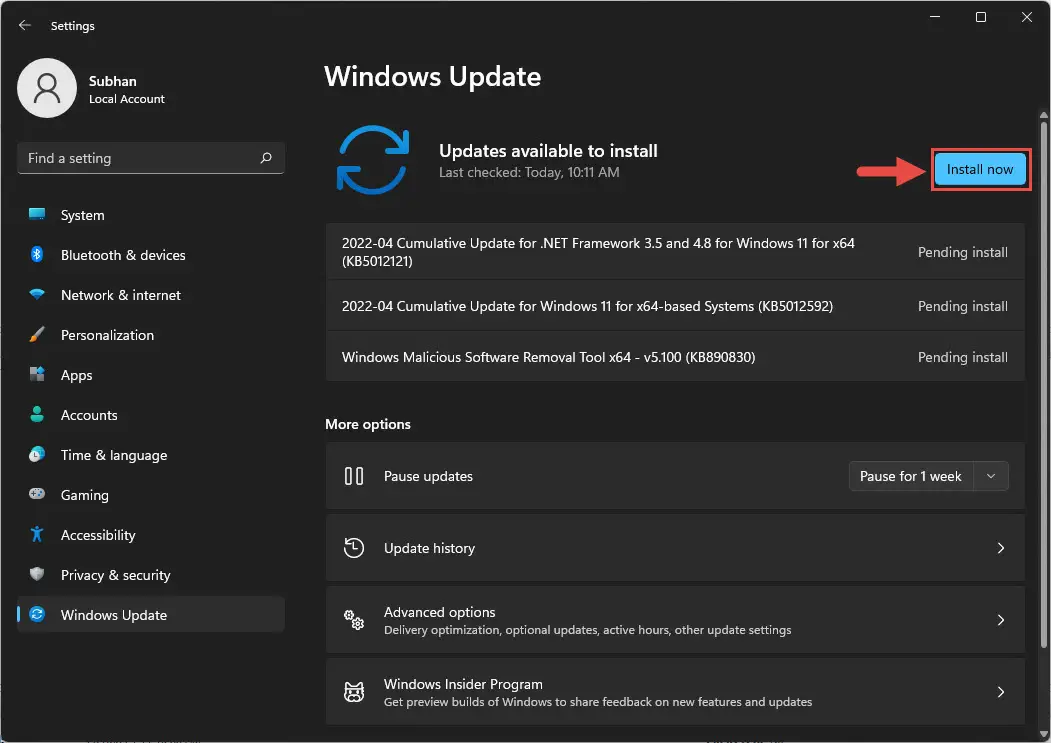Click the Malicious Software Removal Tool entry
The width and height of the screenshot is (1051, 743).
pyautogui.click(x=675, y=357)
